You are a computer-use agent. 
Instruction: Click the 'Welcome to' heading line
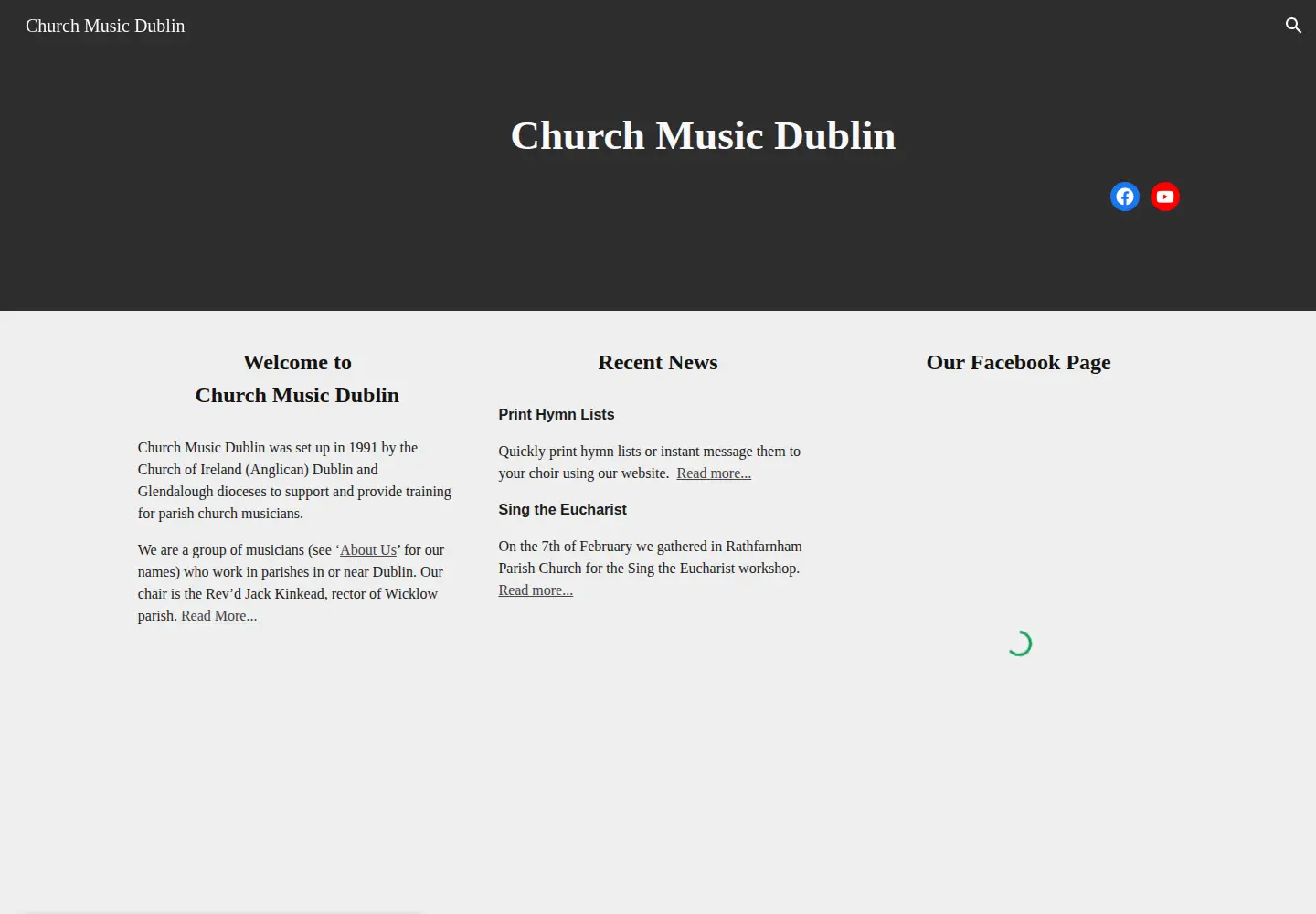297,362
